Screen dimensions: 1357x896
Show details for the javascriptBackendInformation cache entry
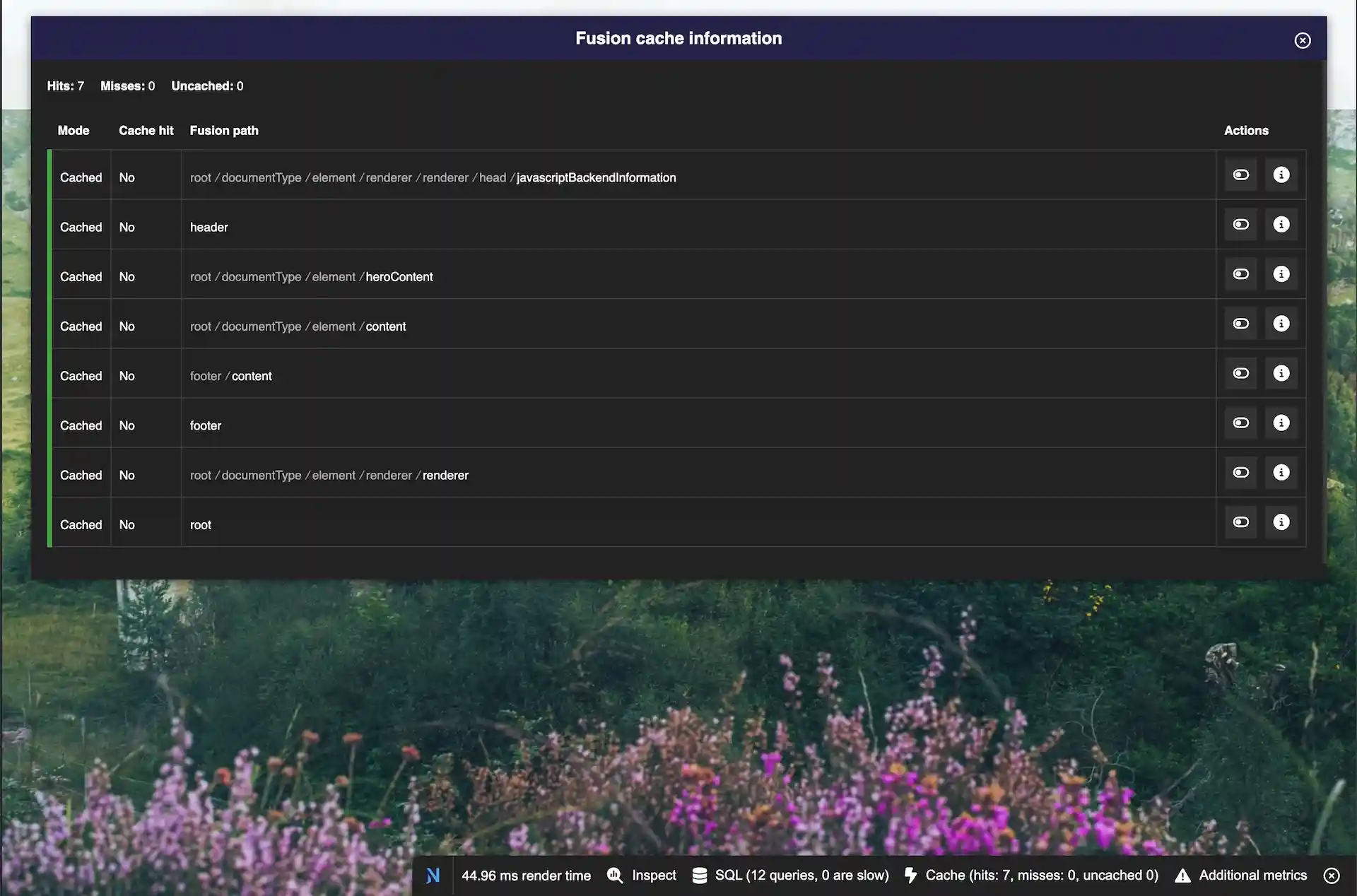pyautogui.click(x=1281, y=175)
